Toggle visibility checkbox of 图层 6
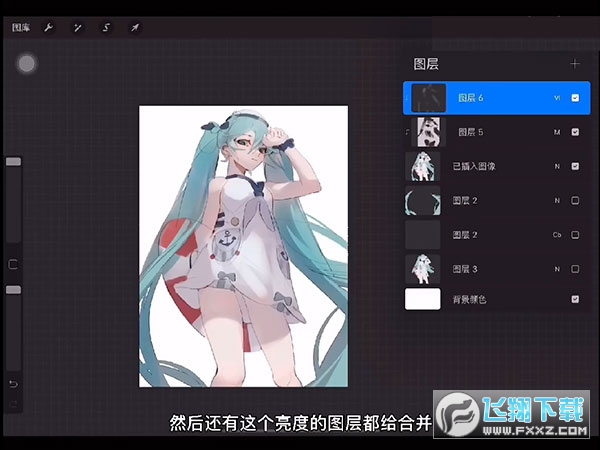The image size is (600, 450). click(575, 98)
